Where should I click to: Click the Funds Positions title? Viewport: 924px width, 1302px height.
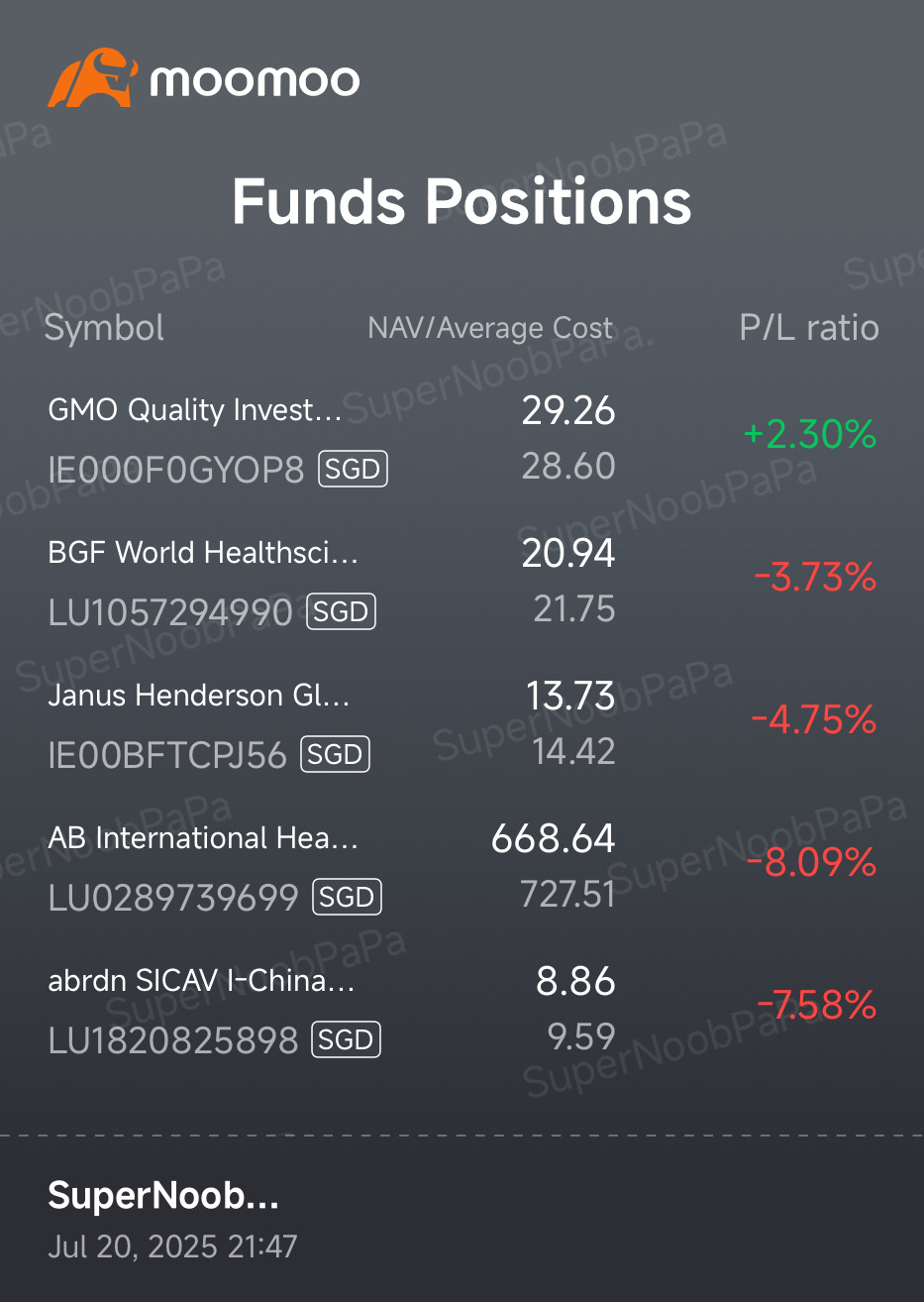[462, 201]
